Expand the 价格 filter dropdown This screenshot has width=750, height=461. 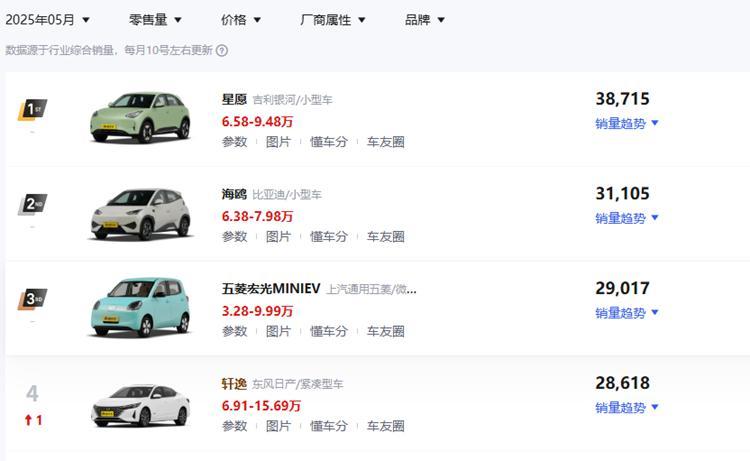pos(241,20)
